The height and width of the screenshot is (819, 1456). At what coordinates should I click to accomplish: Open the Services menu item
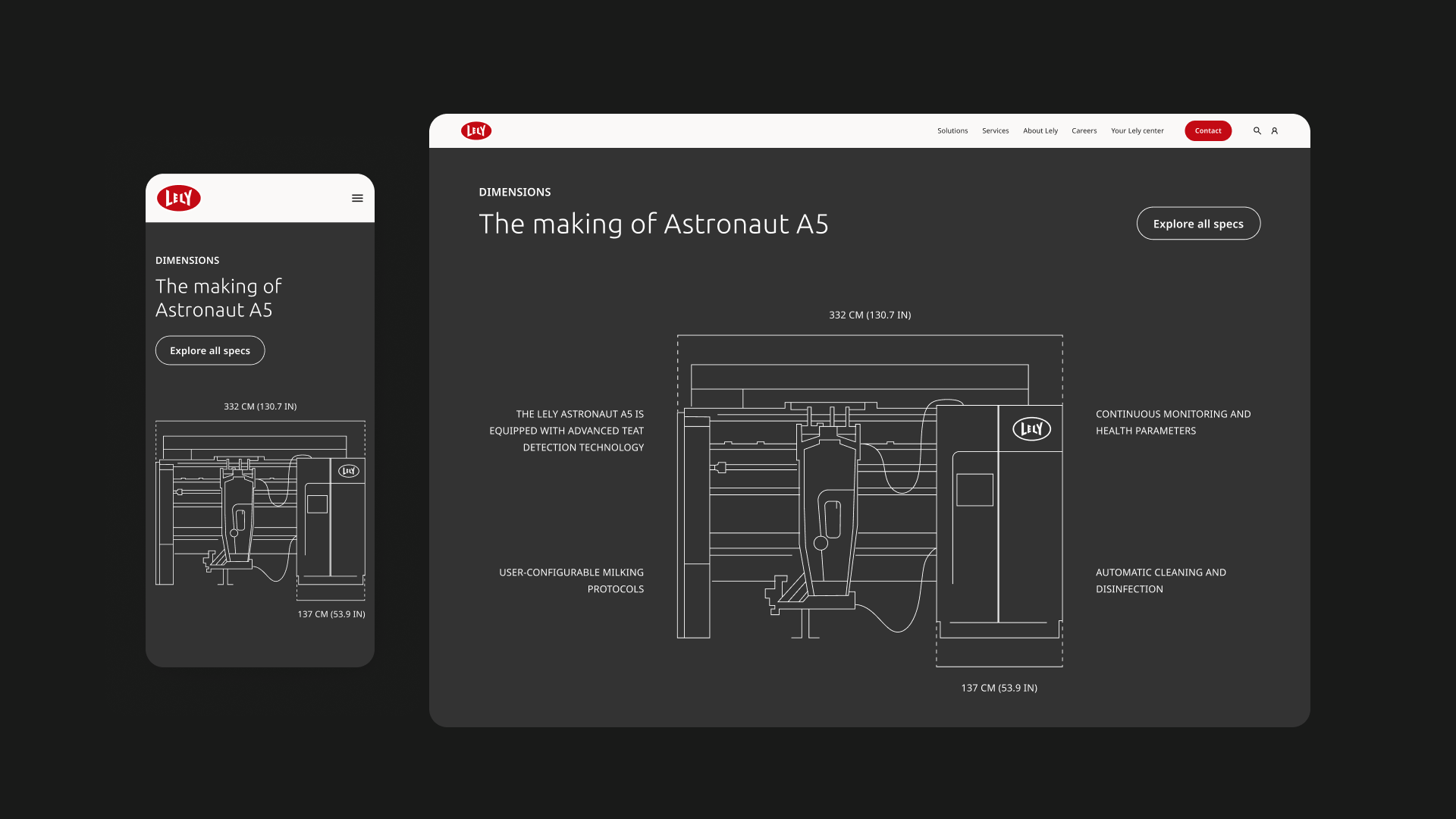pos(995,131)
